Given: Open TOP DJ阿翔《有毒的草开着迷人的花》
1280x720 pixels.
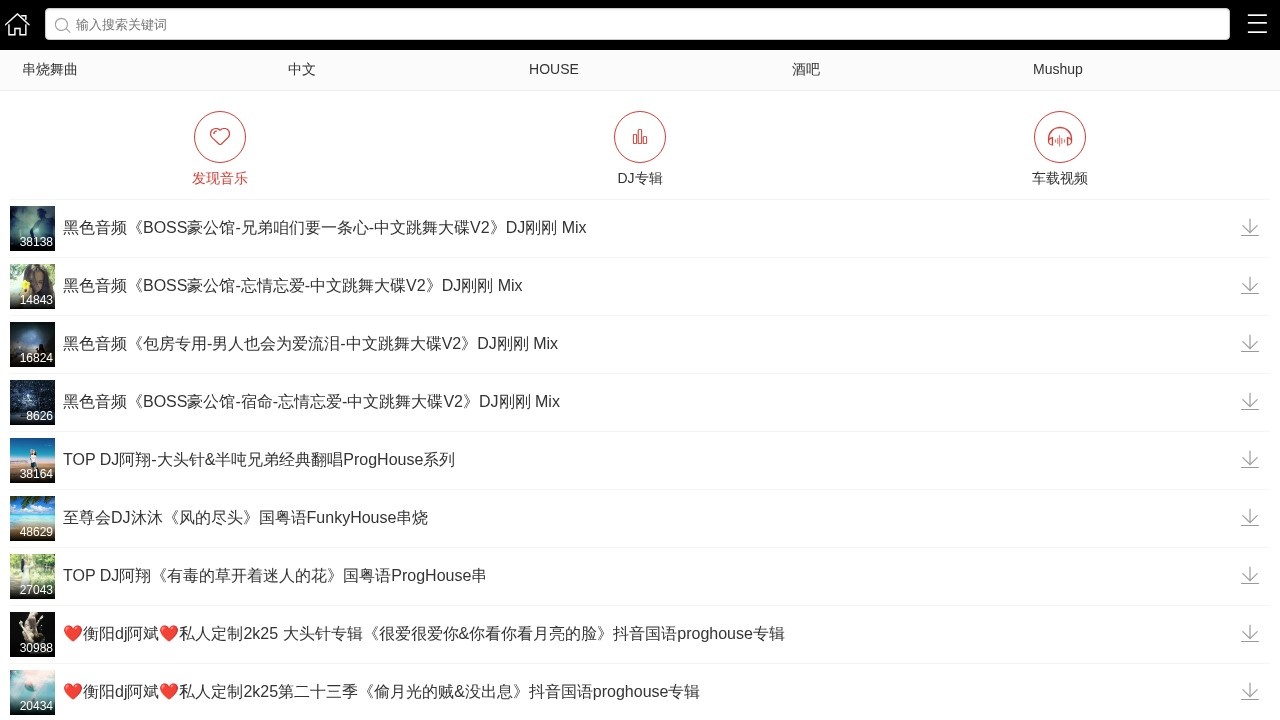Looking at the screenshot, I should point(274,576).
